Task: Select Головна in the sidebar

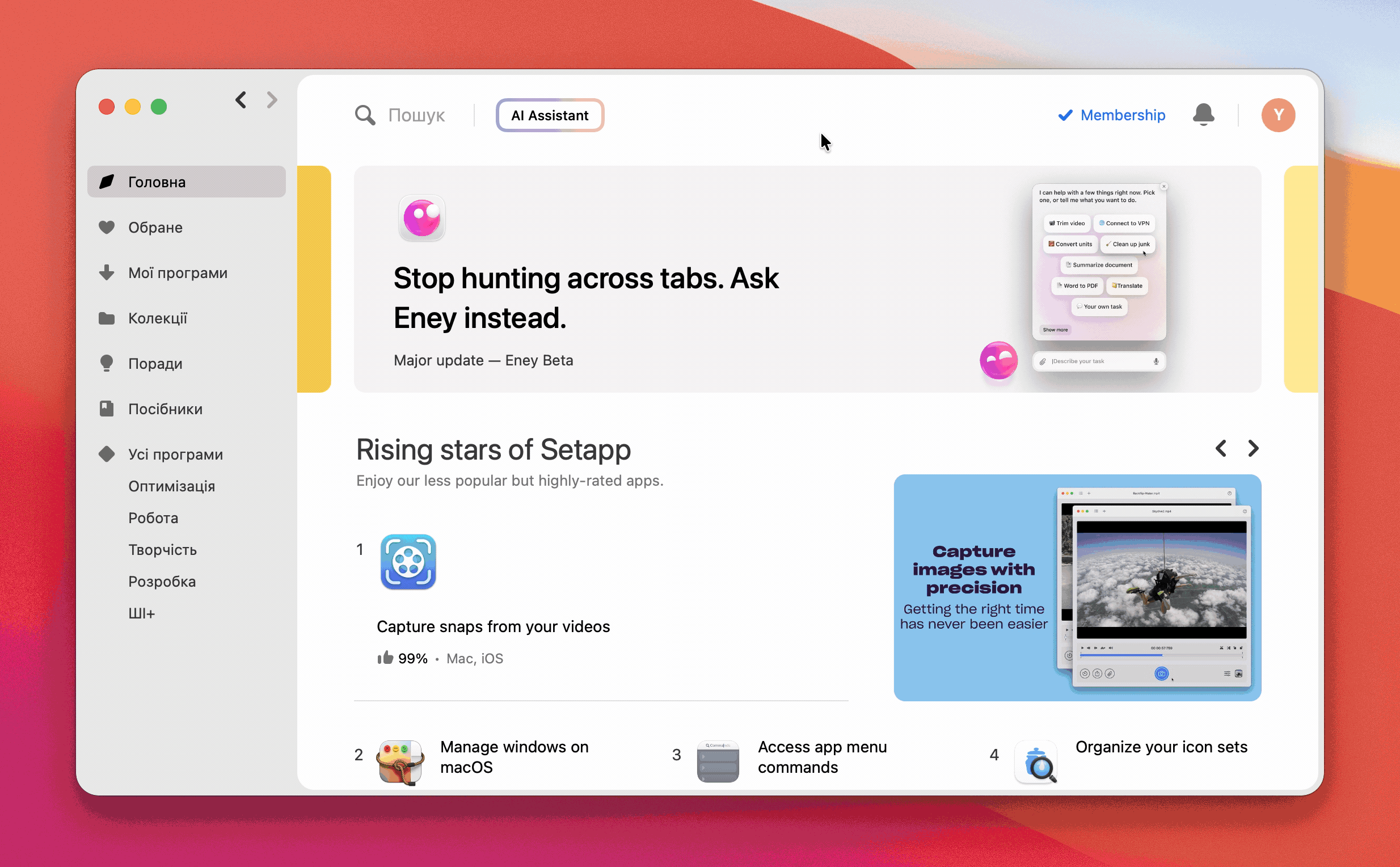Action: 186,182
